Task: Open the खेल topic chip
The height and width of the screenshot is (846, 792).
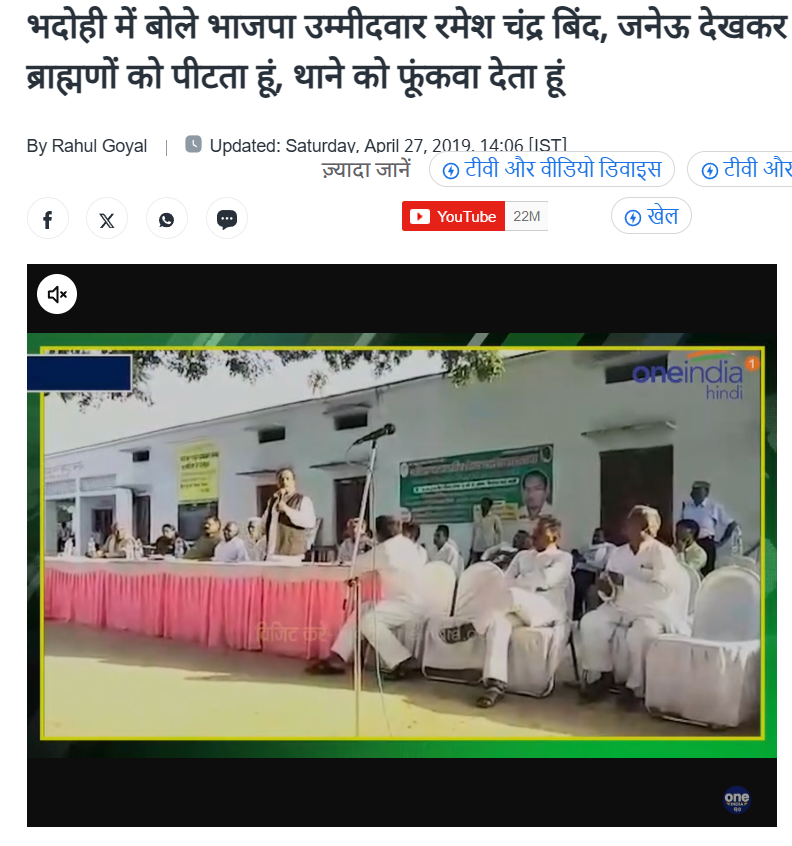Action: coord(651,216)
